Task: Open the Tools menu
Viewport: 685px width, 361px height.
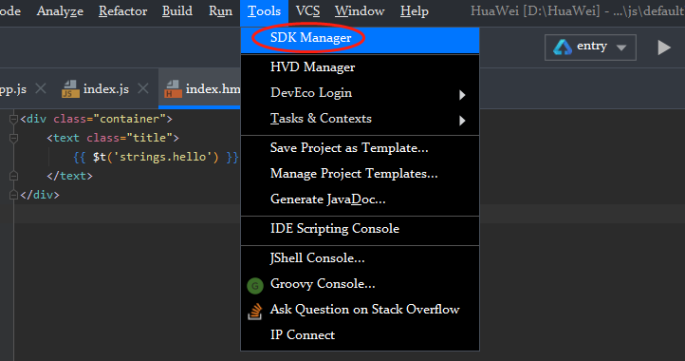Action: (x=264, y=11)
